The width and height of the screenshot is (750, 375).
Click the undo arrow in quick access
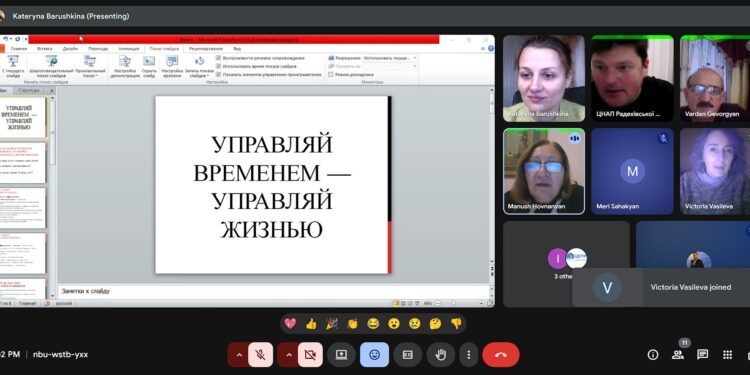[x=6, y=39]
